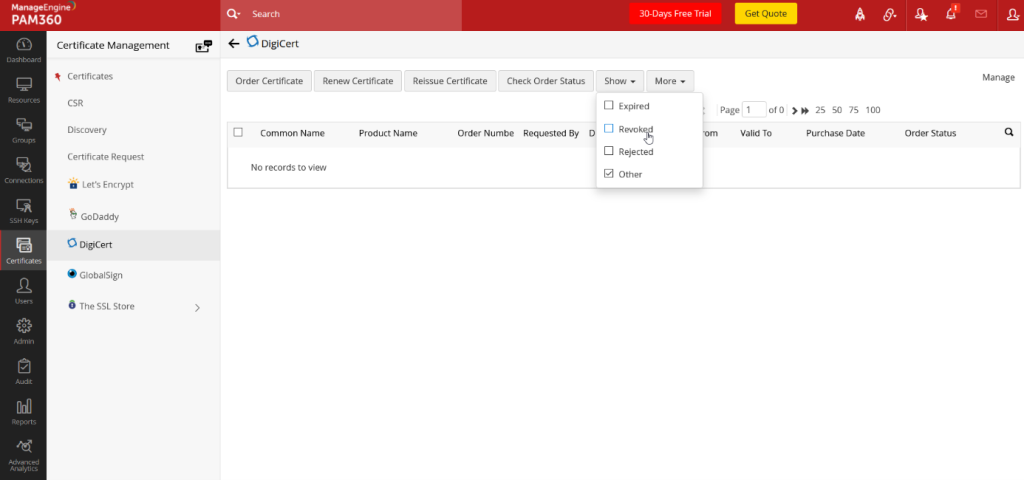Click the notifications bell icon
1024x480 pixels.
pos(951,14)
